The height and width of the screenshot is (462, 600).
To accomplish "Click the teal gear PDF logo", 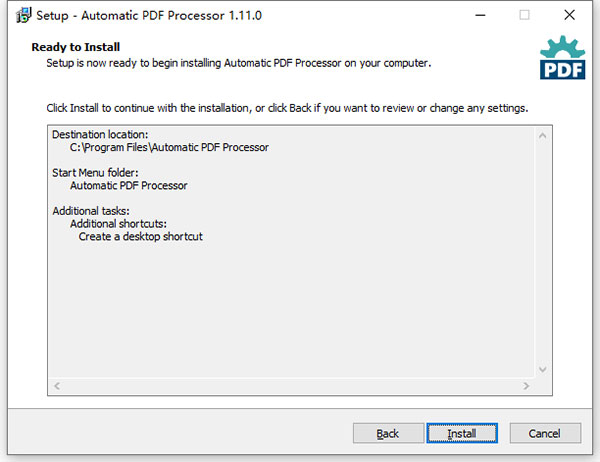I will [562, 57].
